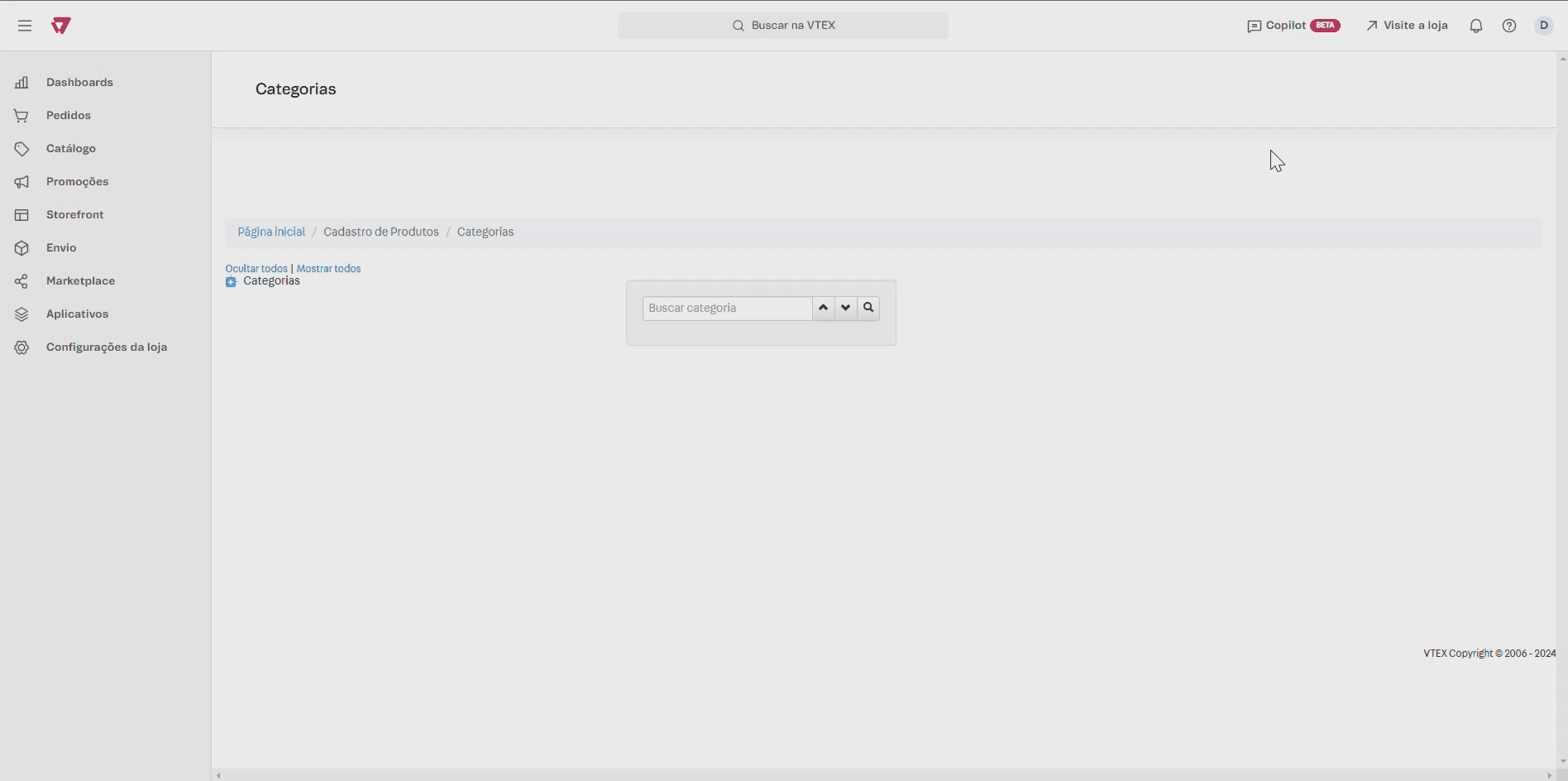Viewport: 1568px width, 781px height.
Task: Click Mostrar todos link
Action: click(328, 268)
